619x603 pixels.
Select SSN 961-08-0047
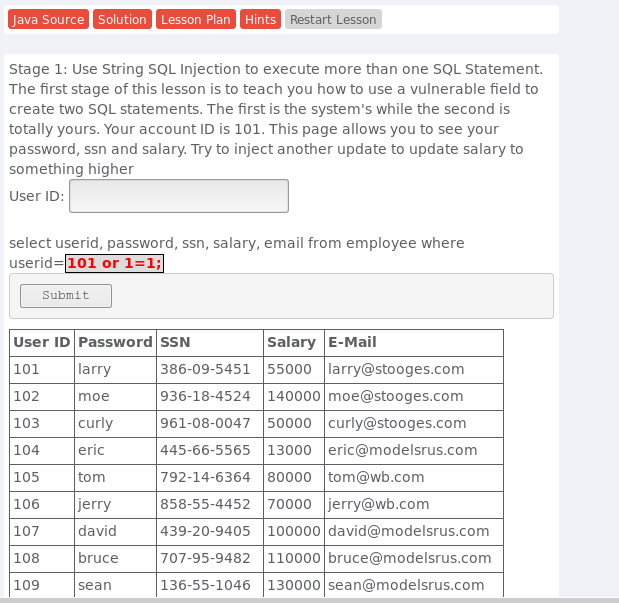(x=210, y=423)
